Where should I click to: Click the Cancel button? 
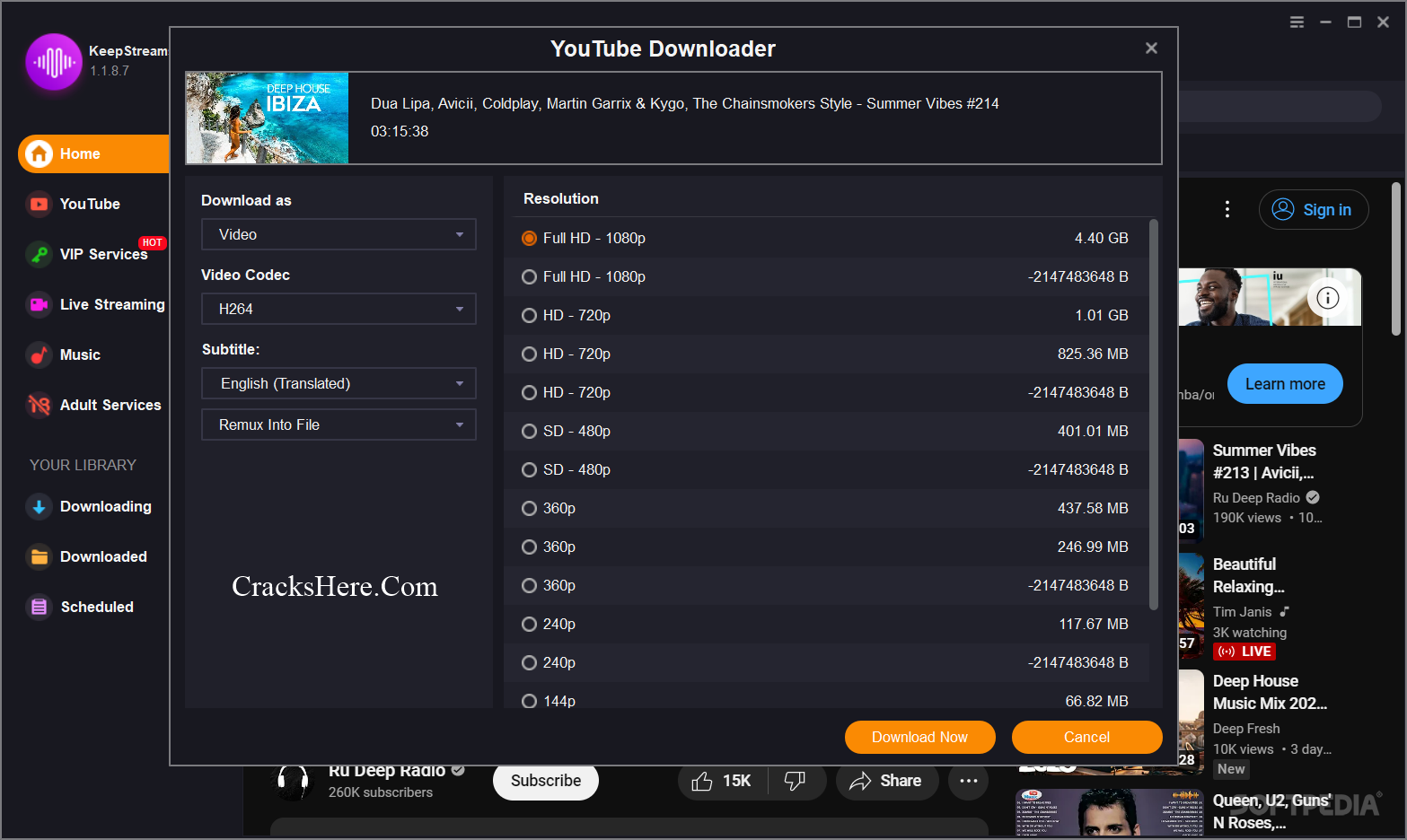(x=1086, y=738)
